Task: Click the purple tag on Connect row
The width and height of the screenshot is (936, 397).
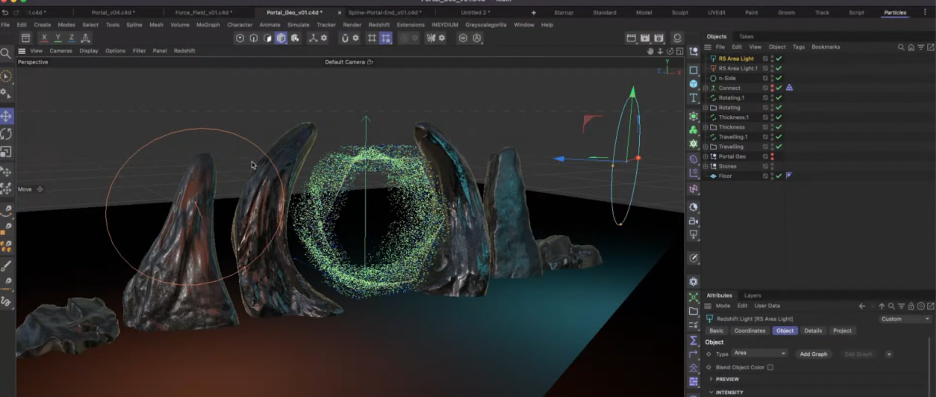Action: tap(789, 88)
